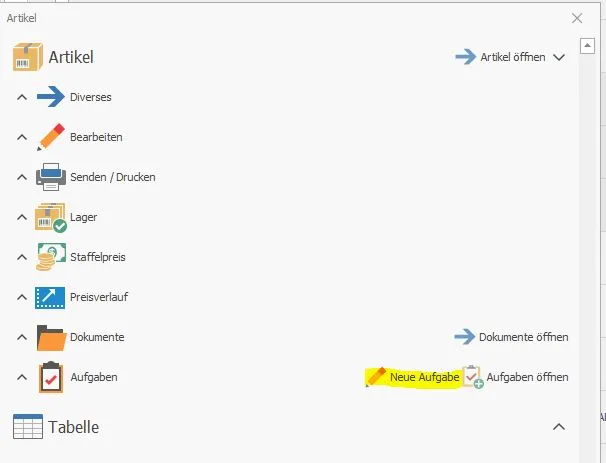This screenshot has height=463, width=606.
Task: Select the Bearbeiten pencil icon
Action: (x=51, y=137)
